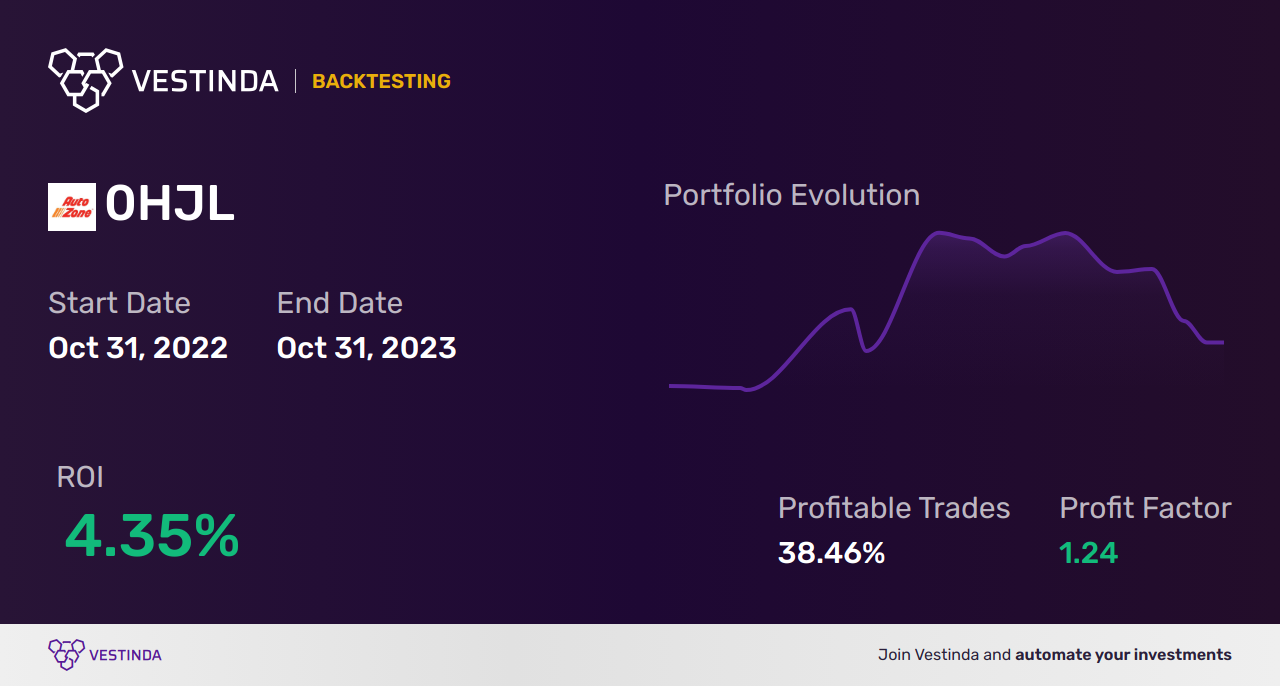Click the Oct 31, 2022 start date value
Image resolution: width=1280 pixels, height=686 pixels.
pos(138,348)
